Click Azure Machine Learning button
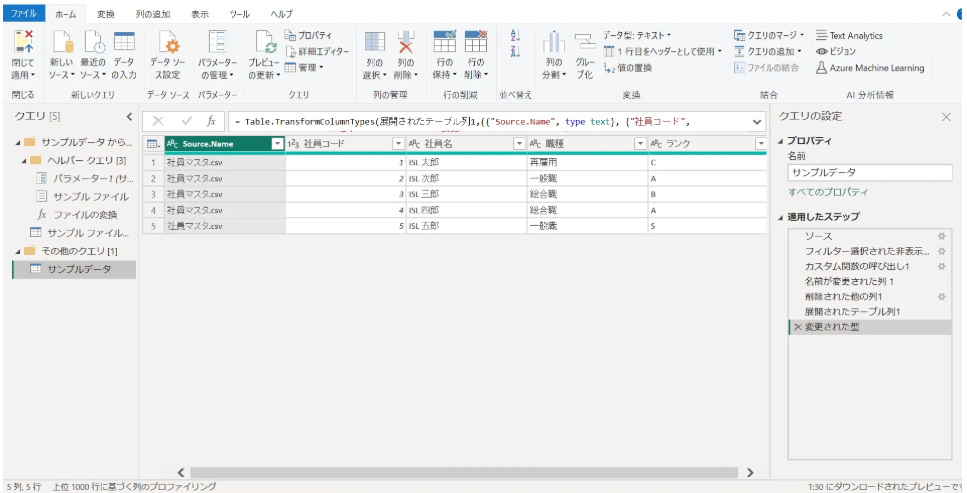Screen dimensions: 967x493 click(870, 68)
